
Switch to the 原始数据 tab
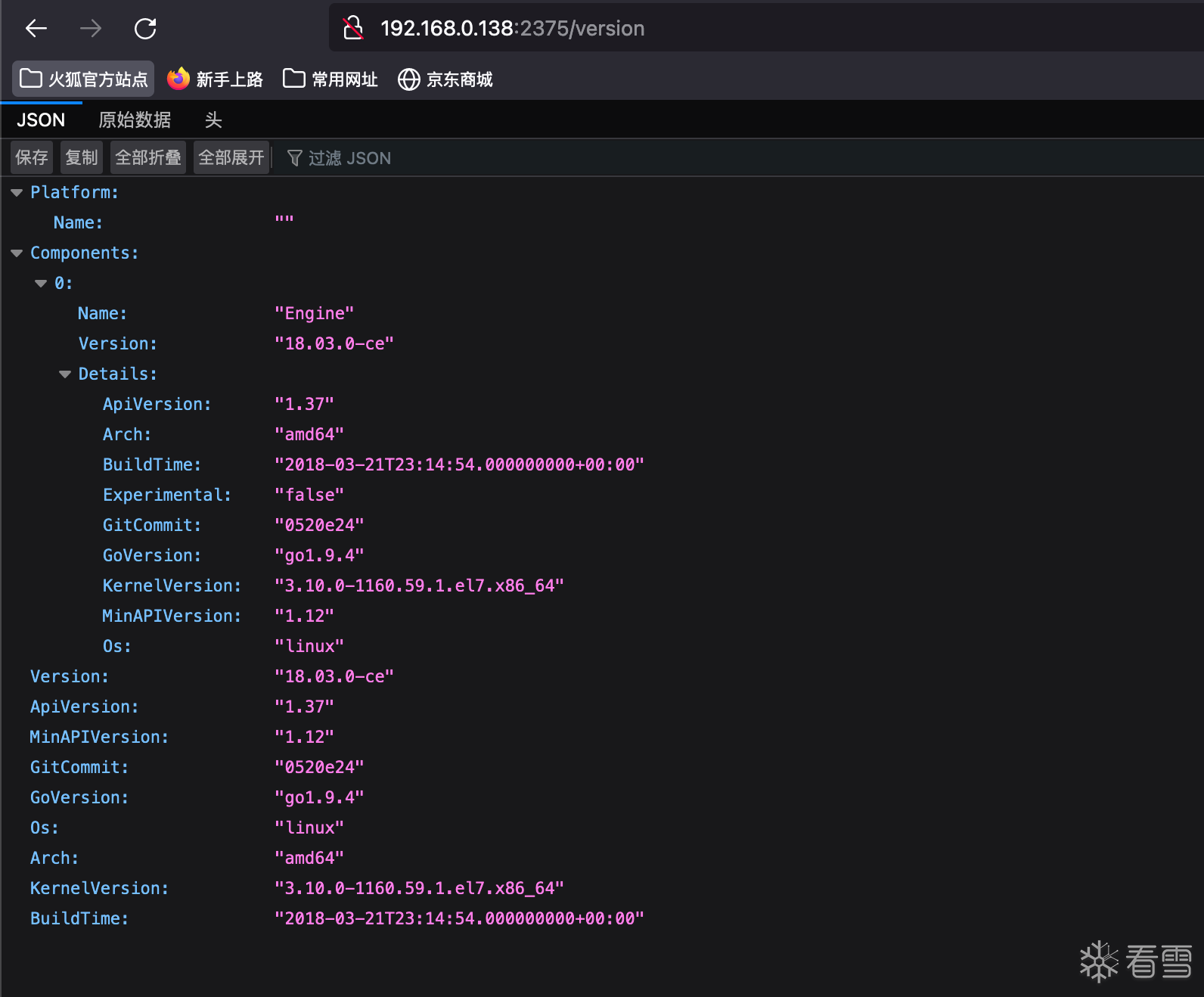click(x=135, y=120)
